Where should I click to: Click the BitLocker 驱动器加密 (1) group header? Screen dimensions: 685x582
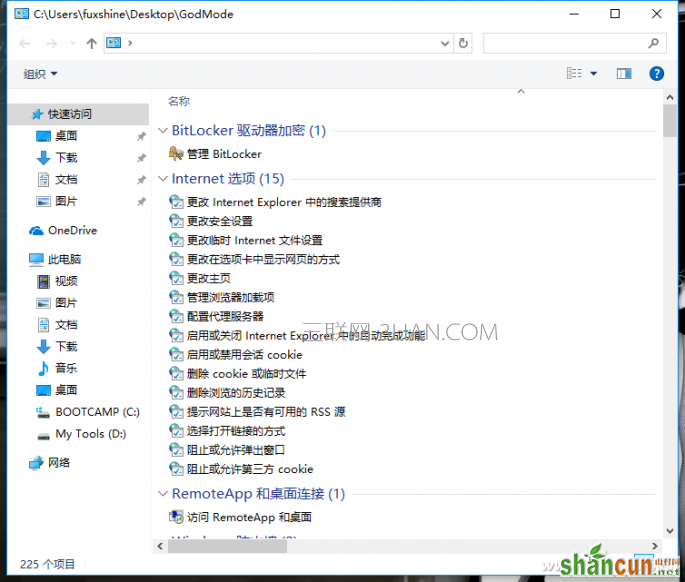click(249, 130)
